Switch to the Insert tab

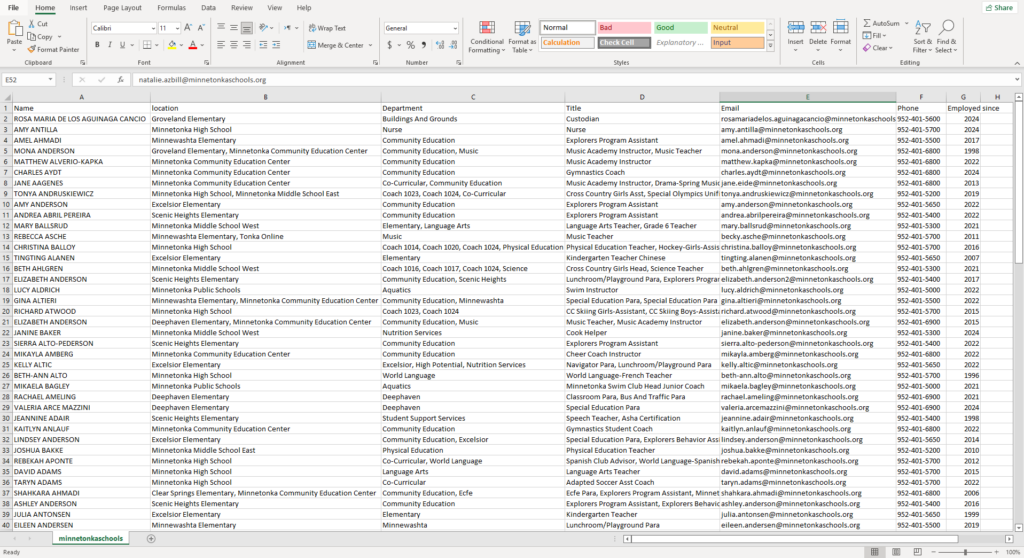click(78, 8)
